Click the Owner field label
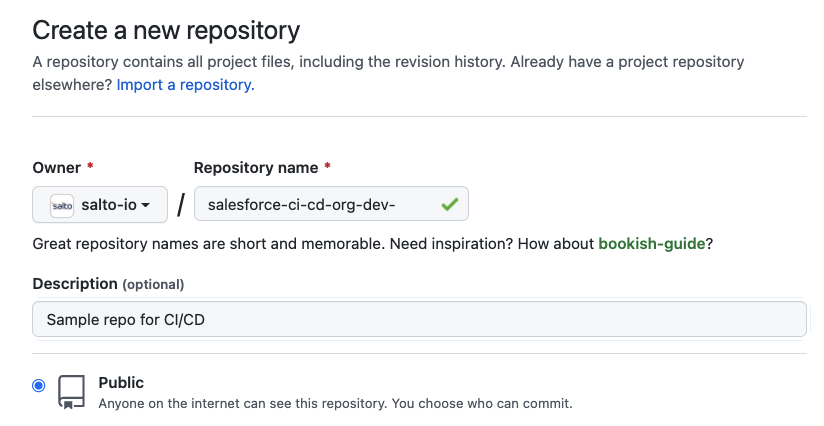This screenshot has width=824, height=426. (x=57, y=168)
